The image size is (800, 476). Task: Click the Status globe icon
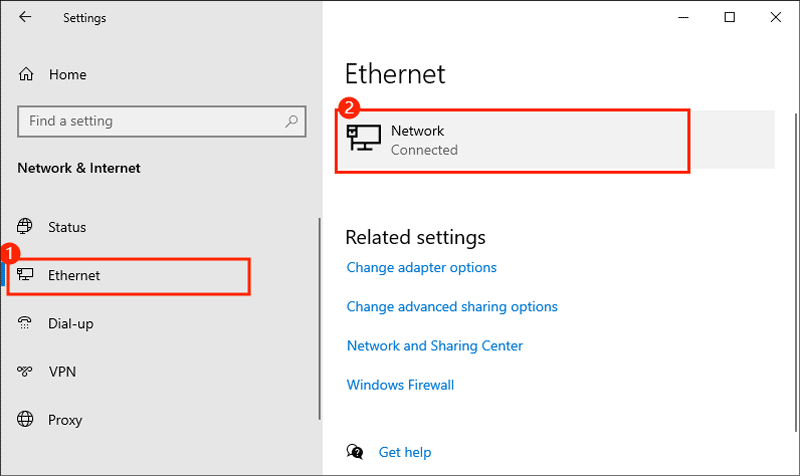[x=25, y=226]
